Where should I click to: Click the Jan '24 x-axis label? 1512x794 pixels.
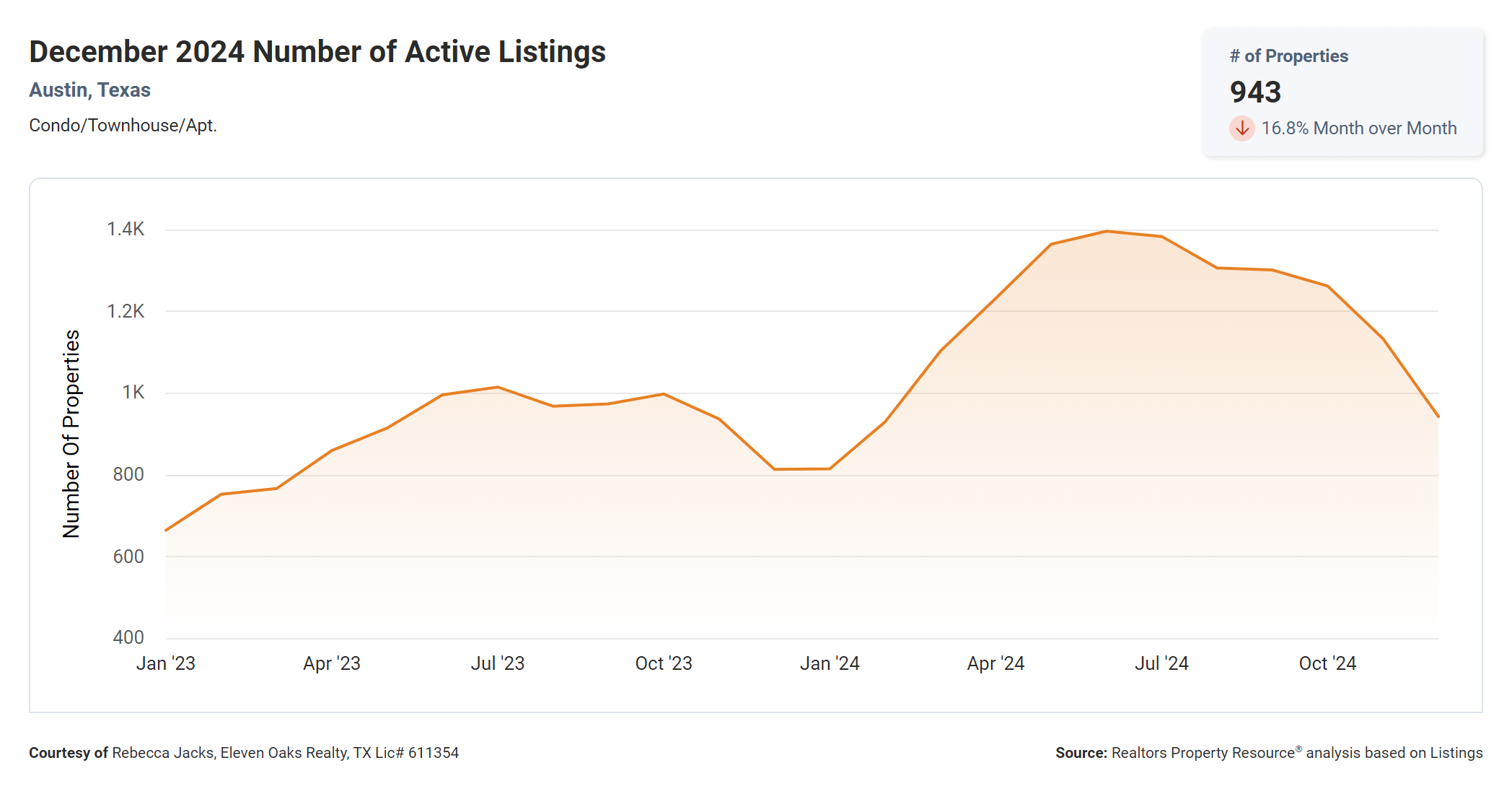pos(830,663)
